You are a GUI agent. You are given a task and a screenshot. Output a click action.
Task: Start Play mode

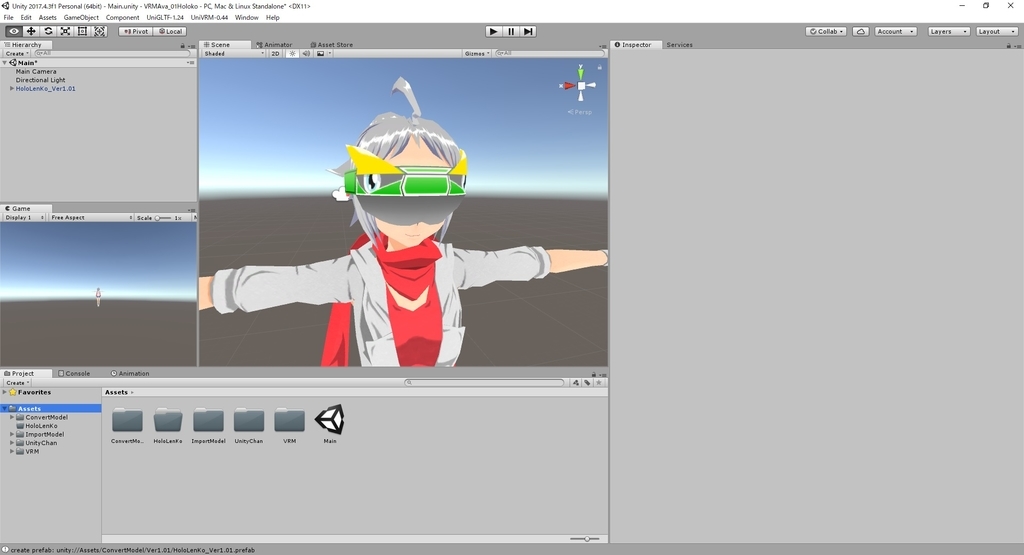(x=494, y=31)
